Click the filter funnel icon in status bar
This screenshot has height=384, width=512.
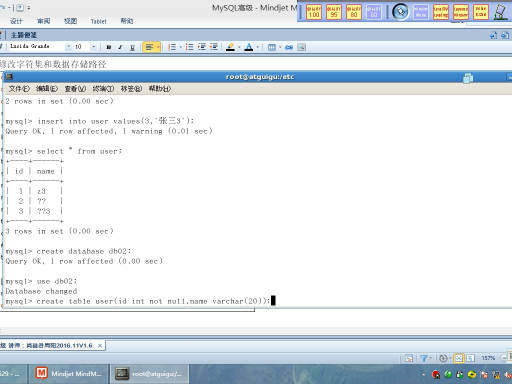[424, 358]
